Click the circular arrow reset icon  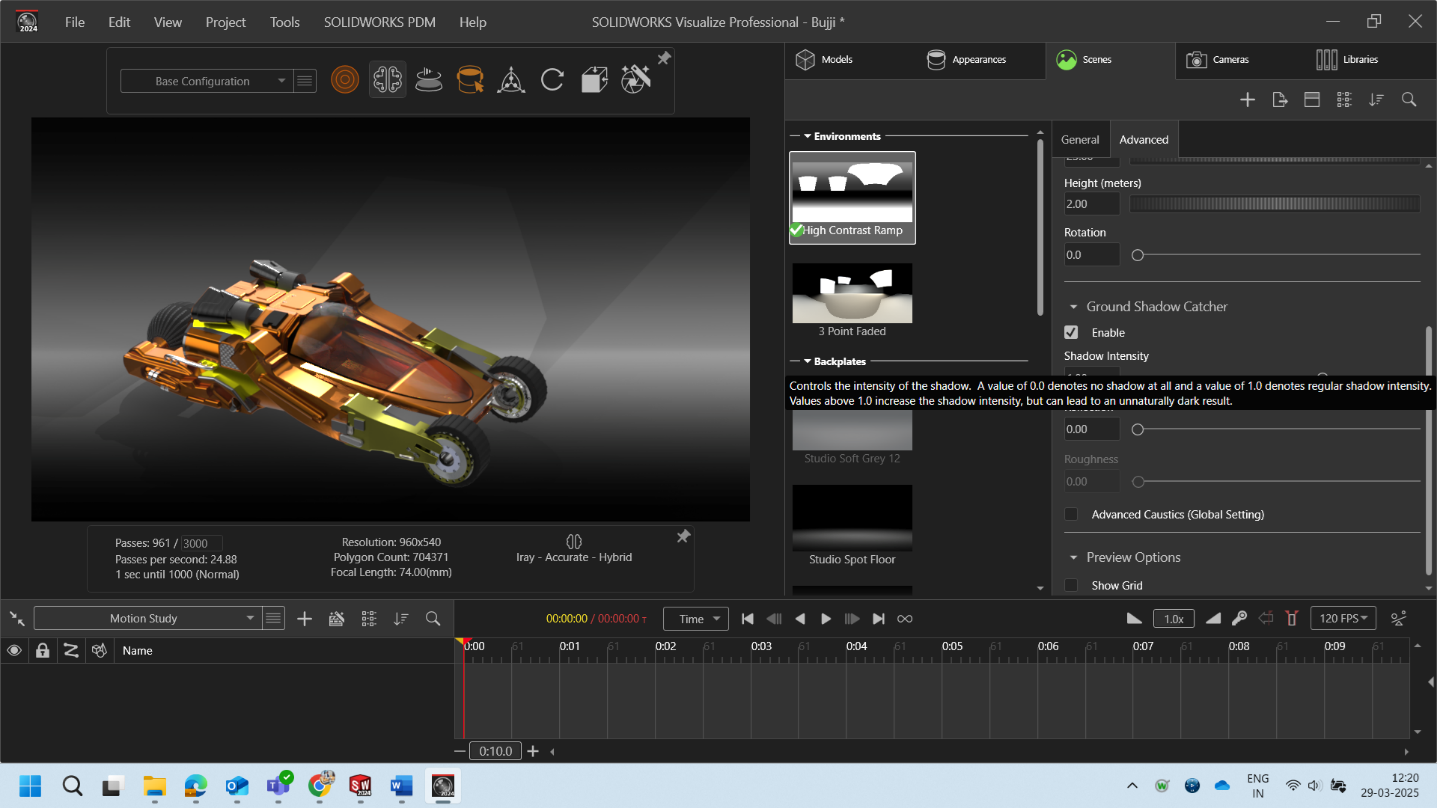point(552,80)
